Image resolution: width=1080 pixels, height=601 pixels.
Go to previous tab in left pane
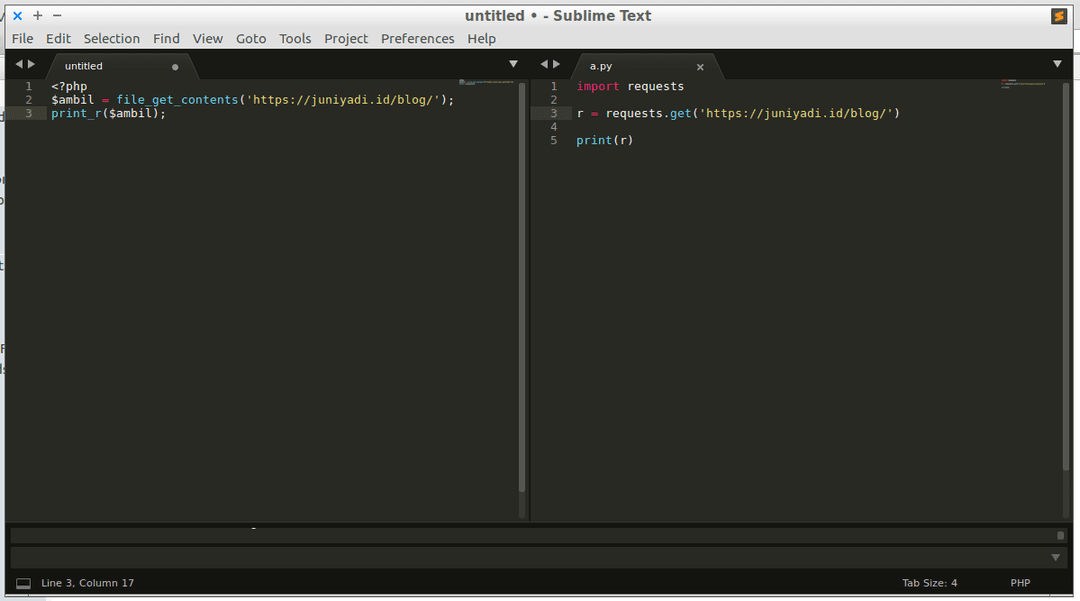(18, 64)
